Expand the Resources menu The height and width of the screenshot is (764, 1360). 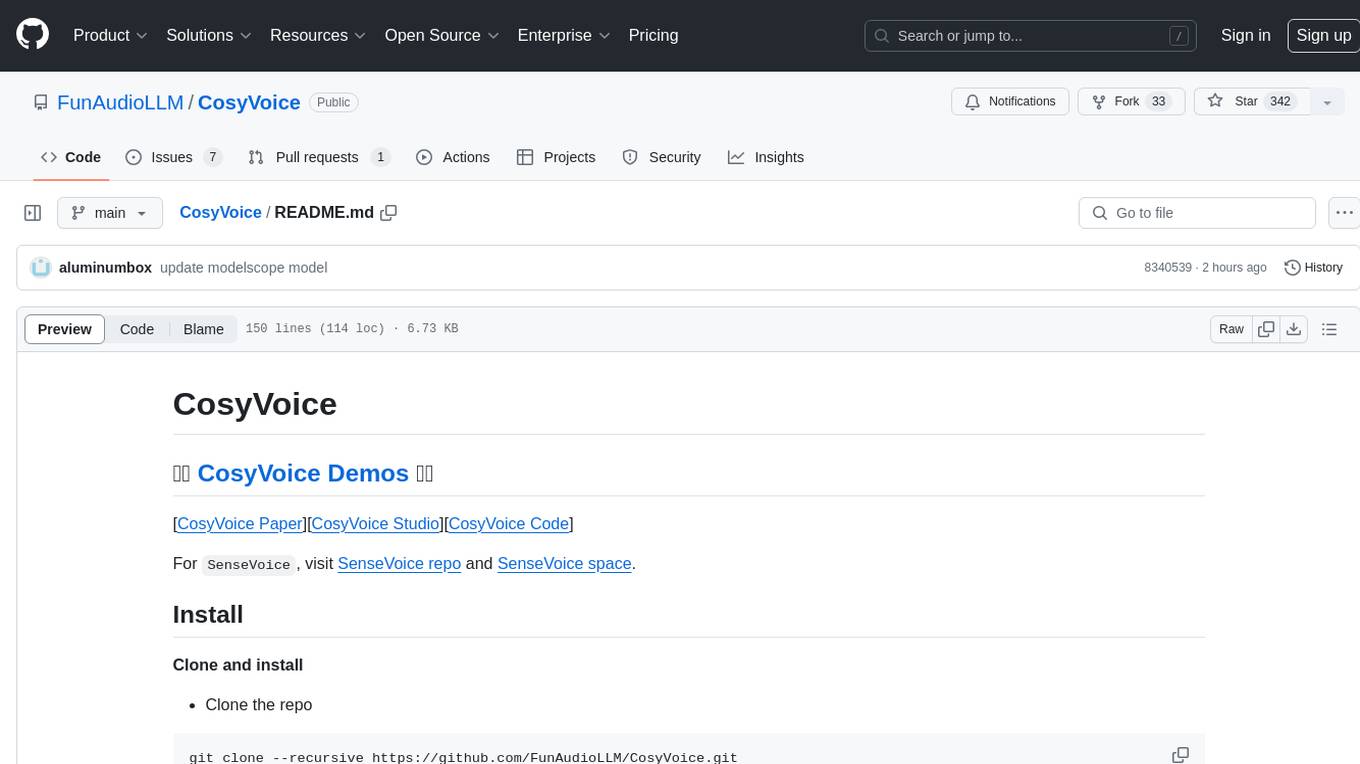[x=318, y=35]
